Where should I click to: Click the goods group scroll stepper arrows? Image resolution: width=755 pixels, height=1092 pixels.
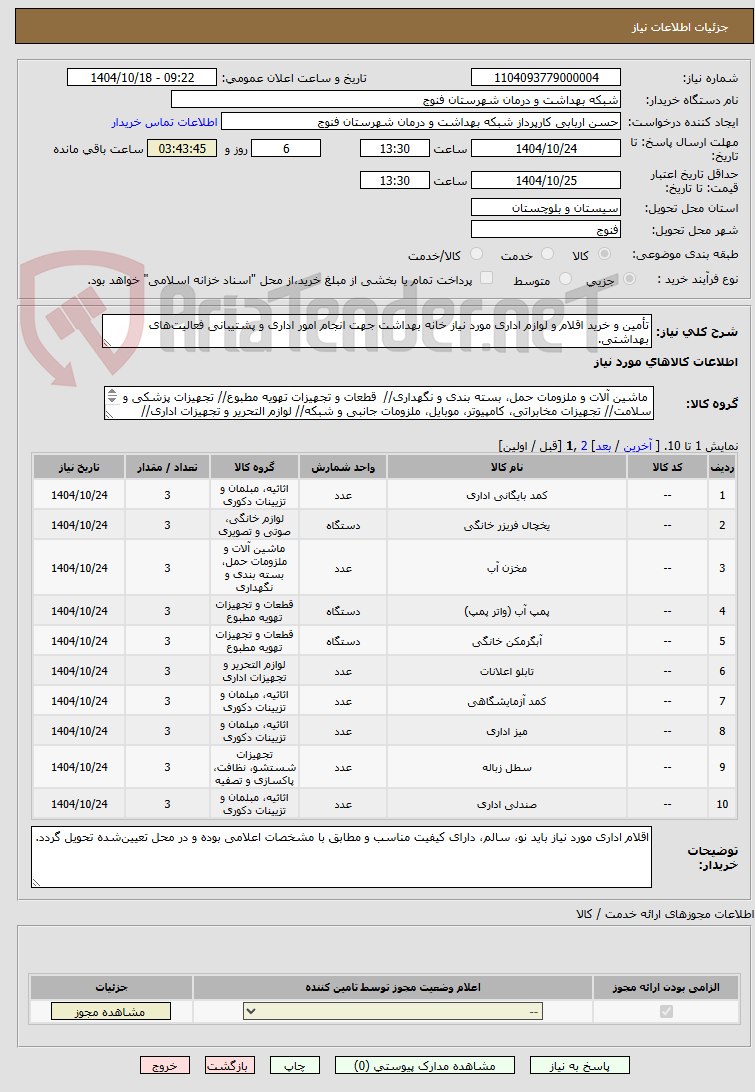(x=111, y=397)
